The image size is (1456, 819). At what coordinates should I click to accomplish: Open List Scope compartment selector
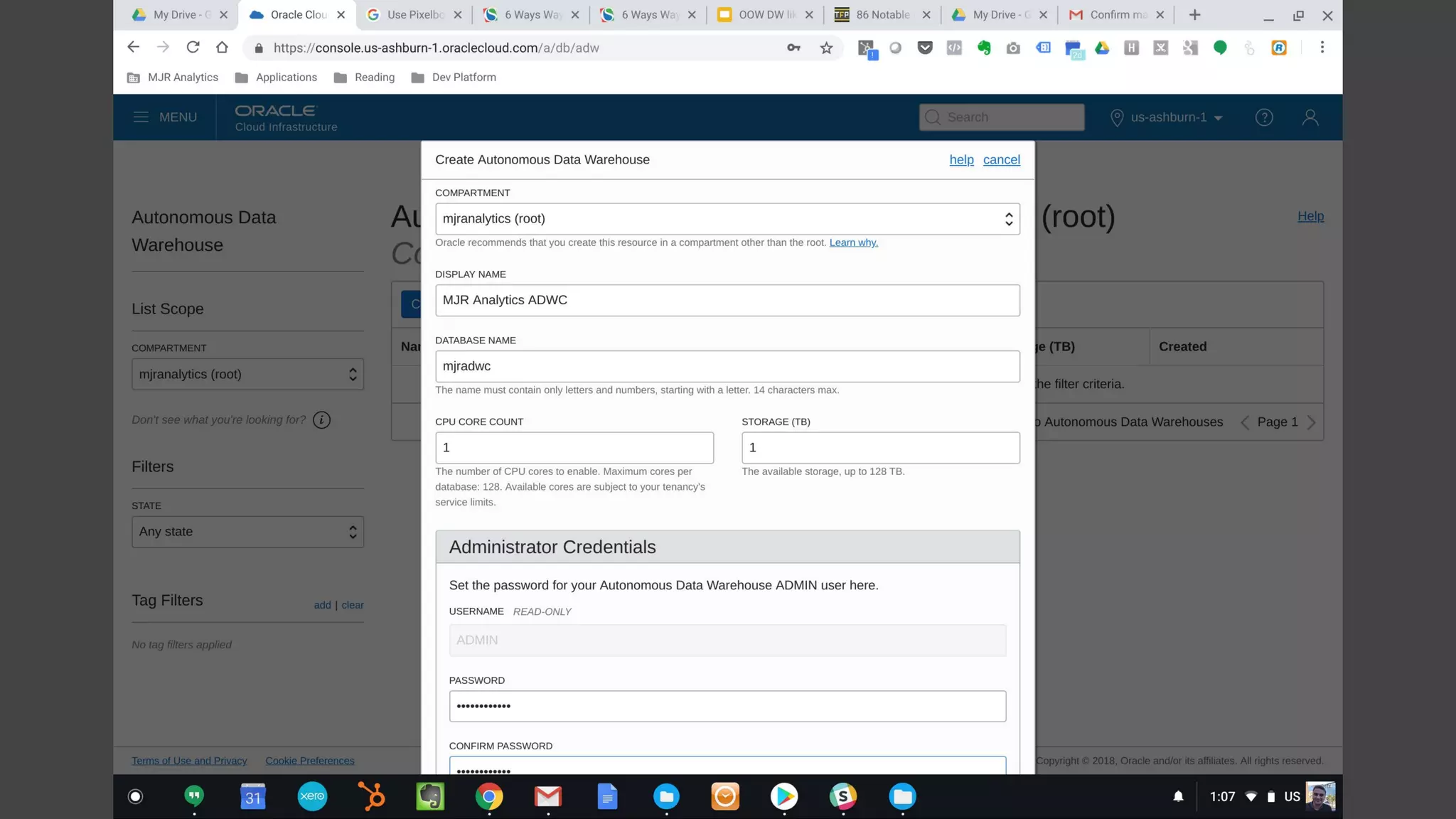point(247,375)
